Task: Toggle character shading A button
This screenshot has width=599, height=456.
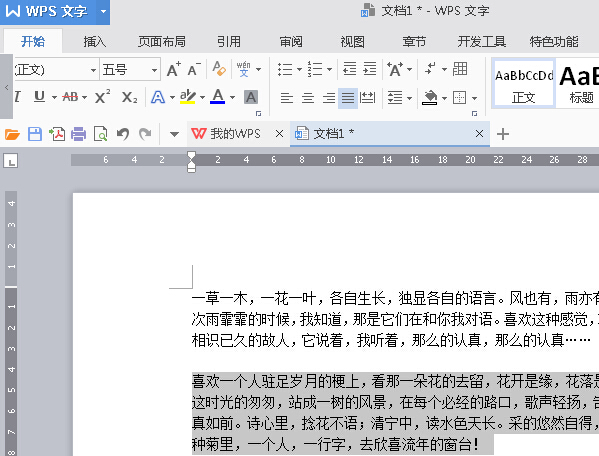Action: (251, 97)
